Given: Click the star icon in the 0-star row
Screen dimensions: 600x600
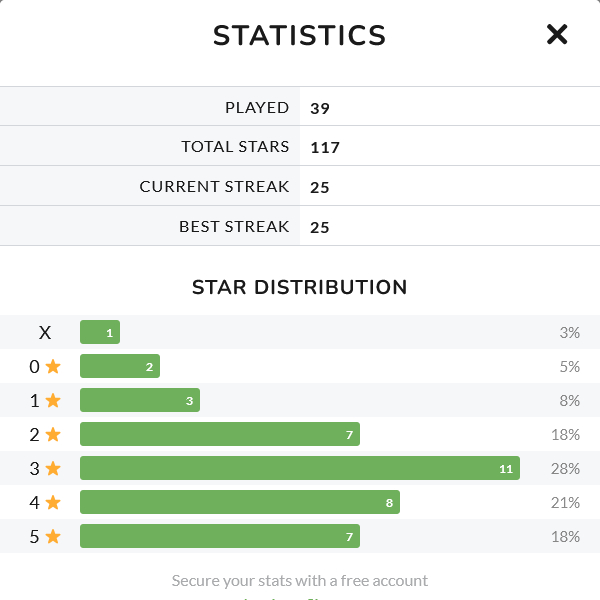Looking at the screenshot, I should coord(53,367).
